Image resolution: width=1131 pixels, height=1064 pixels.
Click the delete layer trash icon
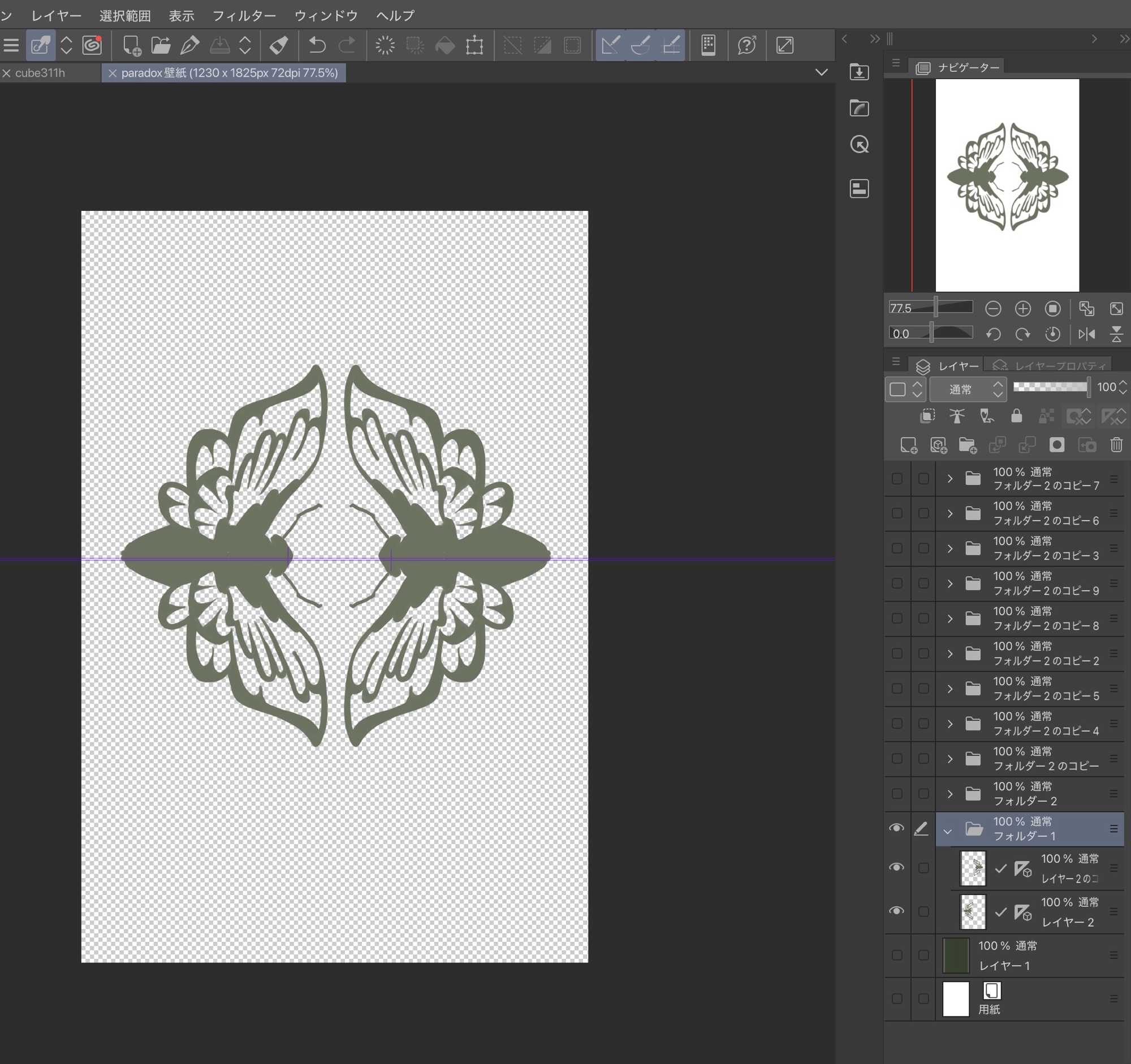tap(1116, 445)
